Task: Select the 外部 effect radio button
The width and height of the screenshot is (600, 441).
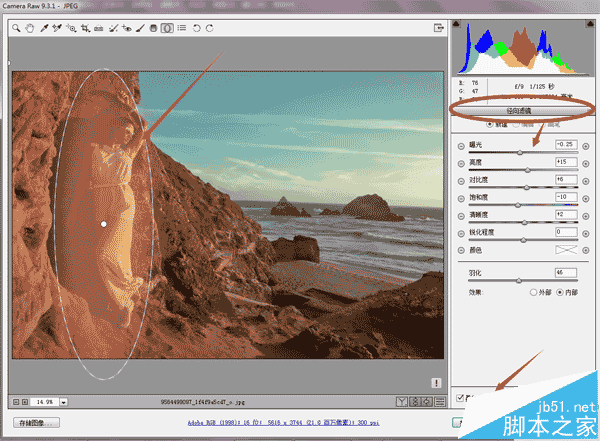Action: click(x=533, y=292)
